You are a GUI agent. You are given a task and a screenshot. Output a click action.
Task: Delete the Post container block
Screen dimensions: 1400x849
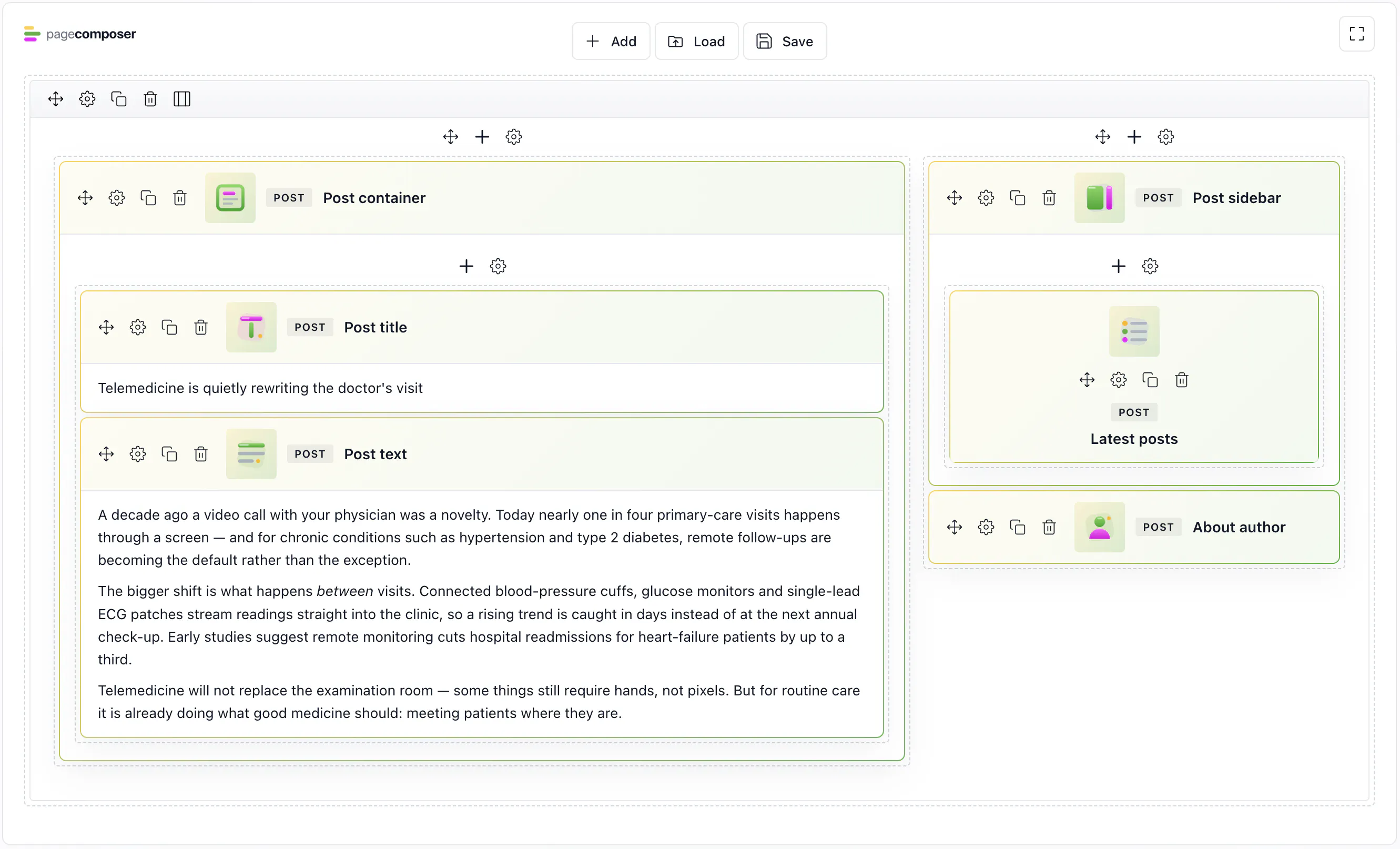click(x=179, y=198)
